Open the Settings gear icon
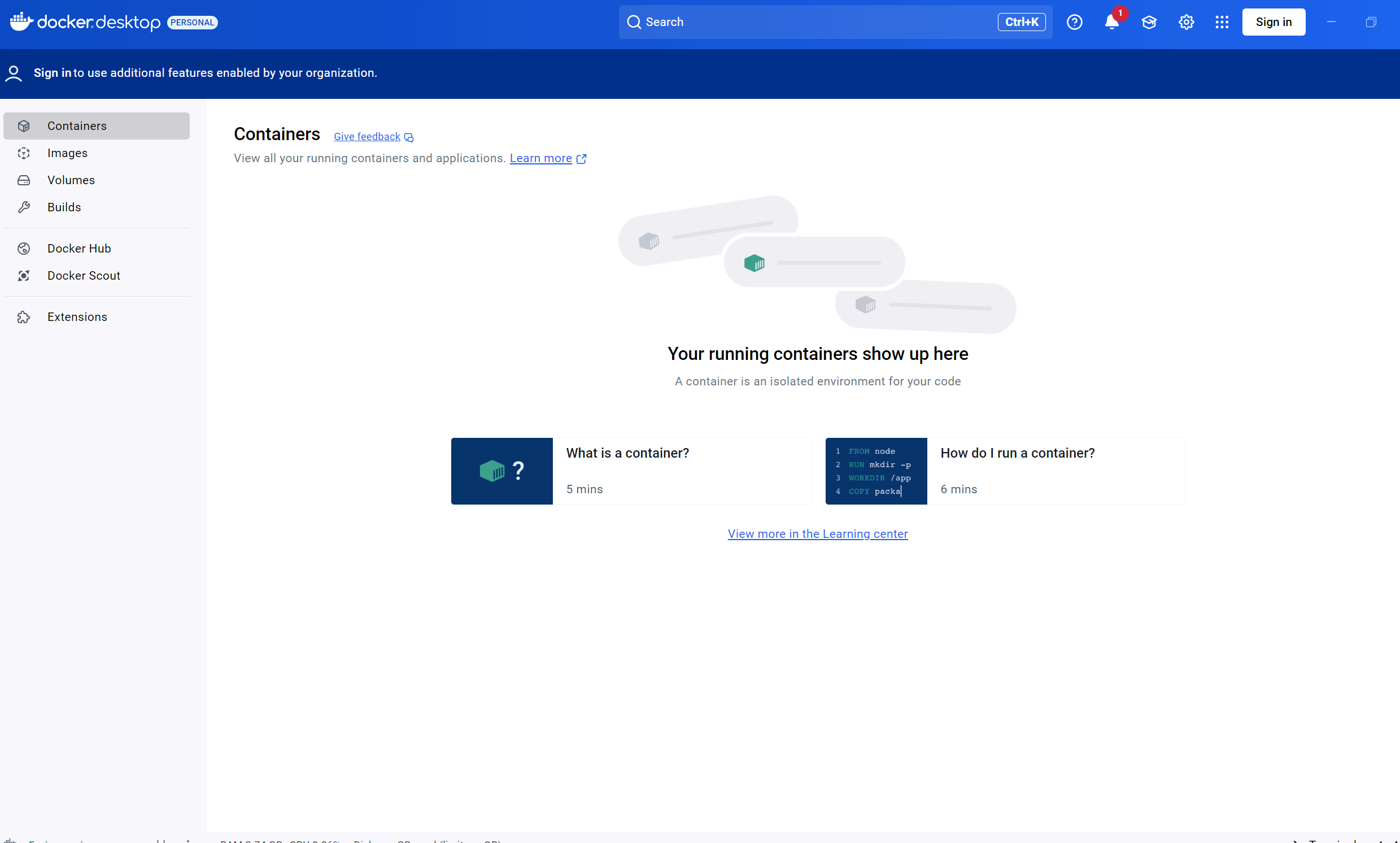1400x843 pixels. [x=1186, y=22]
